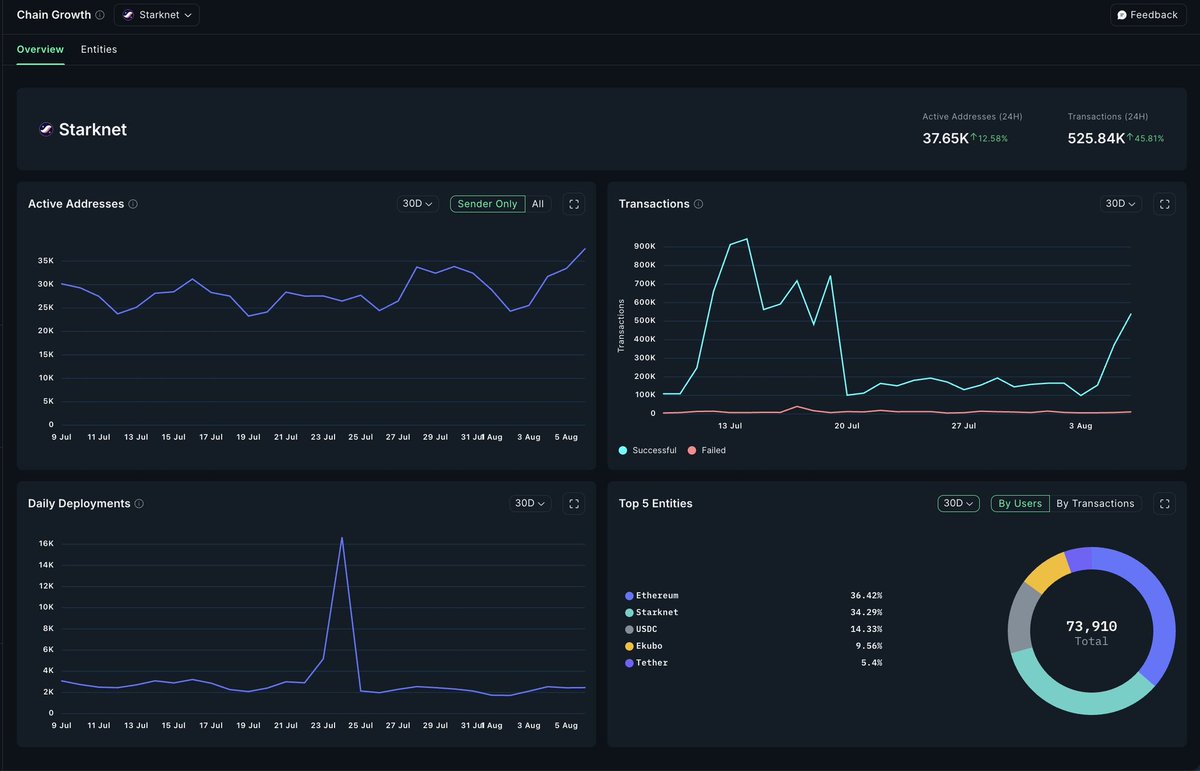Switch to the Entities tab
The width and height of the screenshot is (1200, 771).
[99, 49]
